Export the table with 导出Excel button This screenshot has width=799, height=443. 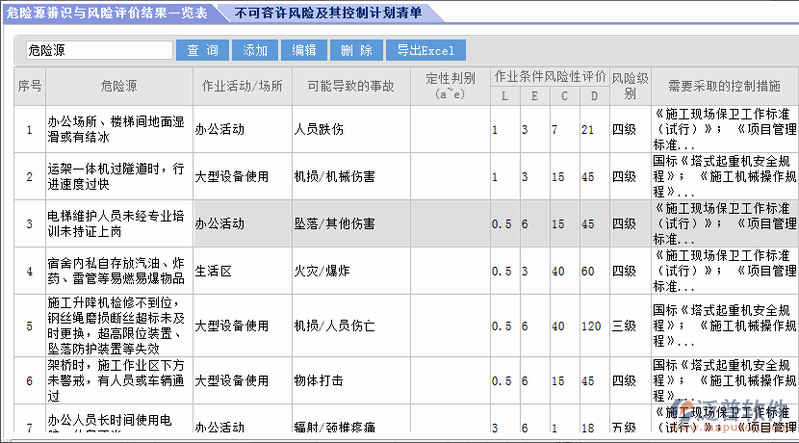click(x=425, y=49)
